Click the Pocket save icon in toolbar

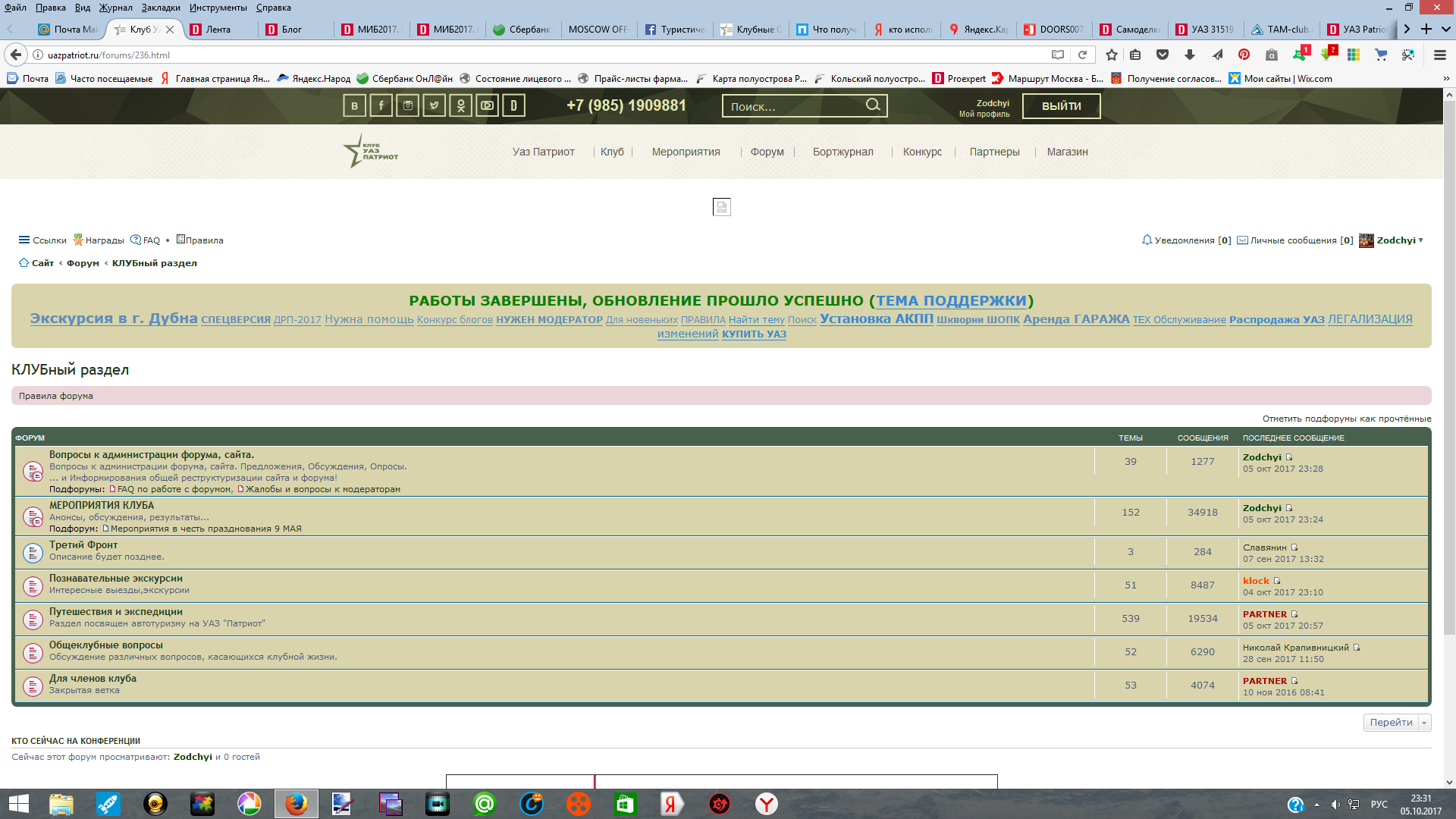[1162, 55]
